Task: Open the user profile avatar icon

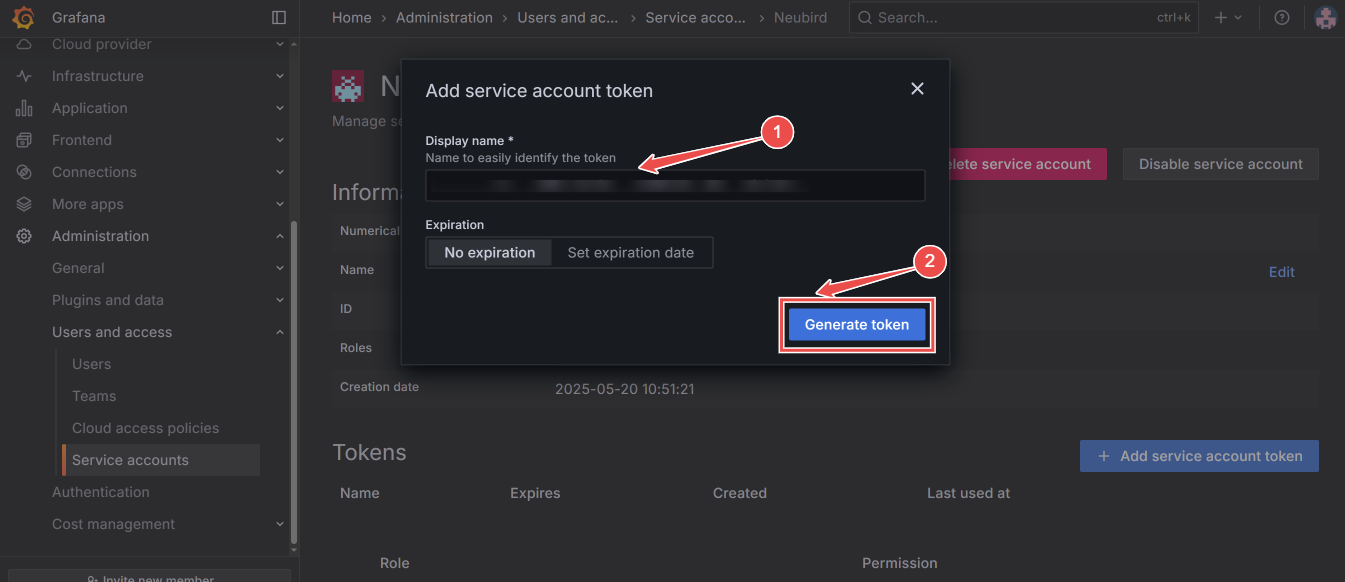Action: 1325,17
